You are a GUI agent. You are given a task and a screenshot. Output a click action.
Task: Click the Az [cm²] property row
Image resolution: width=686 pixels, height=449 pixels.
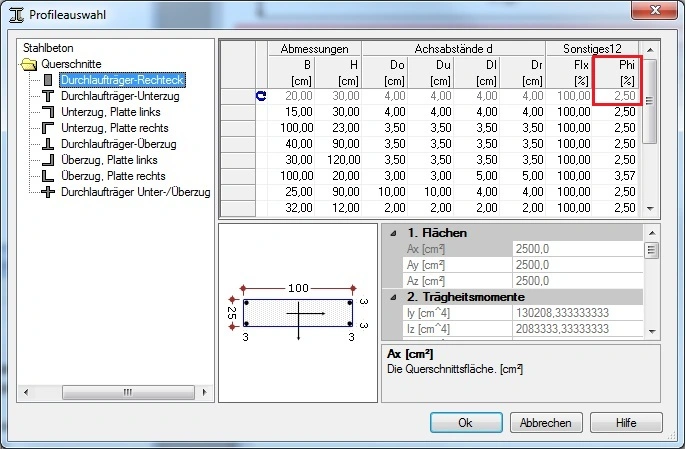(x=523, y=281)
